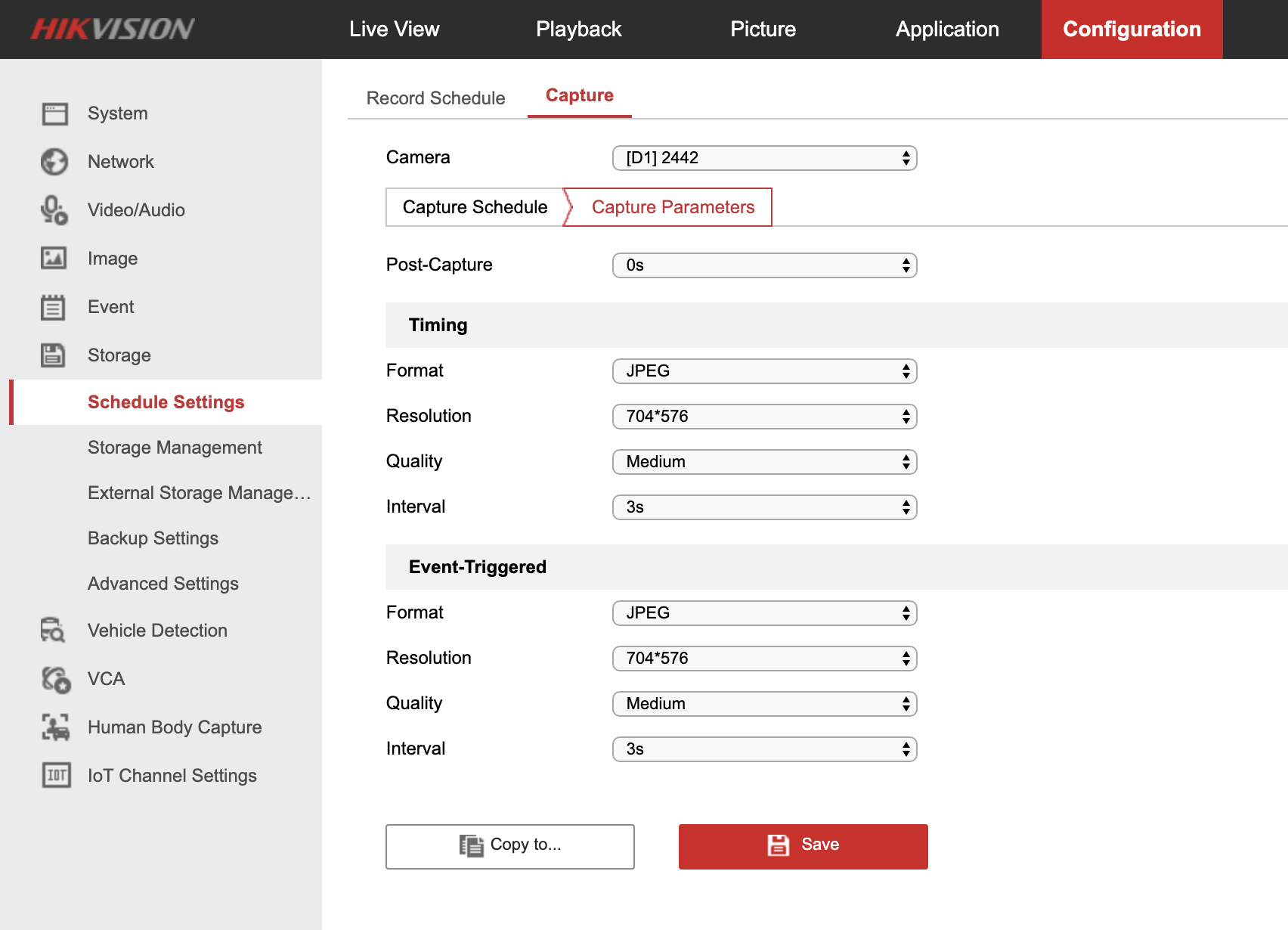This screenshot has width=1288, height=930.
Task: Click the Network globe icon
Action: pos(54,162)
